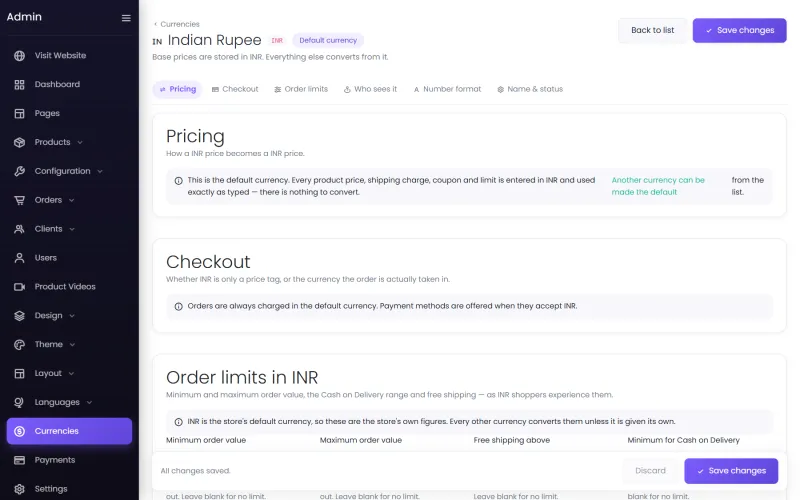
Task: Open the Who sees it tab
Action: click(370, 89)
